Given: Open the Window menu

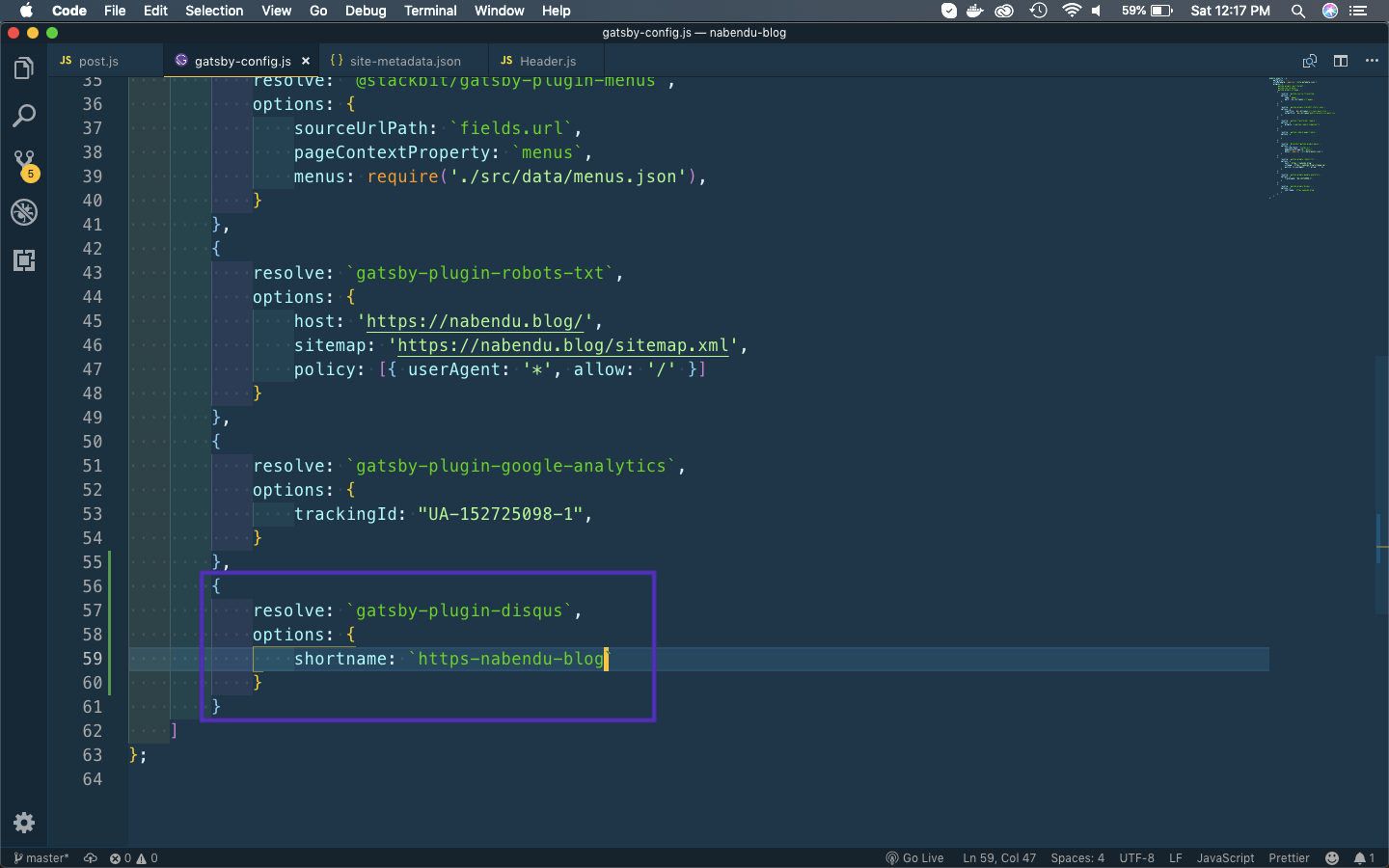Looking at the screenshot, I should pyautogui.click(x=499, y=11).
